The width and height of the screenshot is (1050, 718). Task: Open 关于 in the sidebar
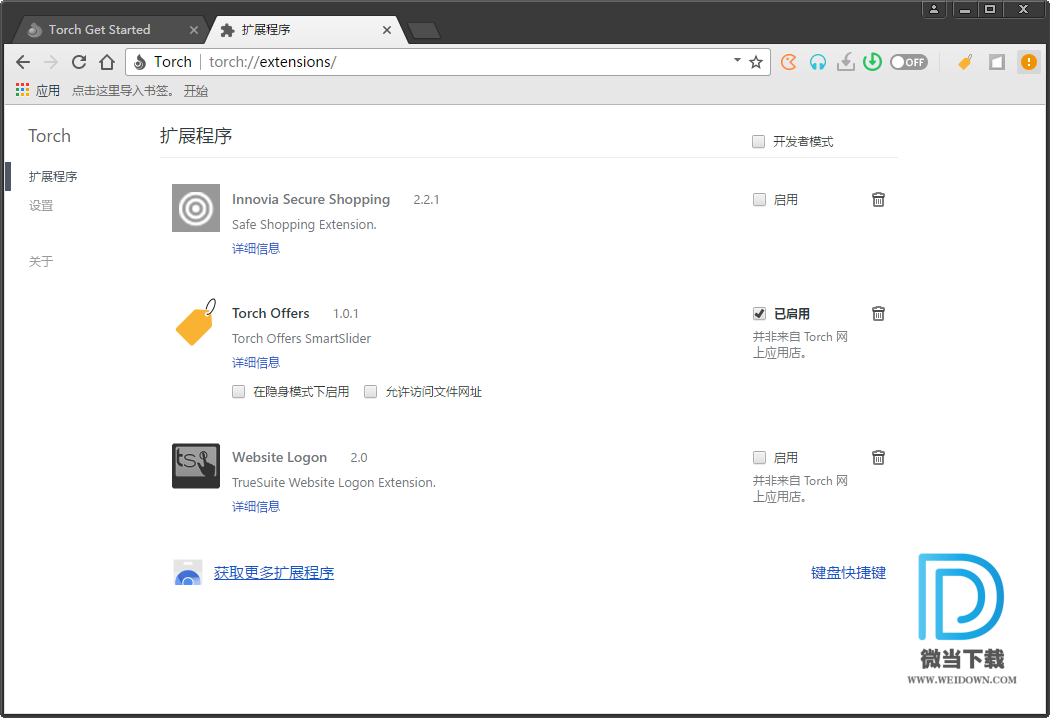pyautogui.click(x=41, y=261)
